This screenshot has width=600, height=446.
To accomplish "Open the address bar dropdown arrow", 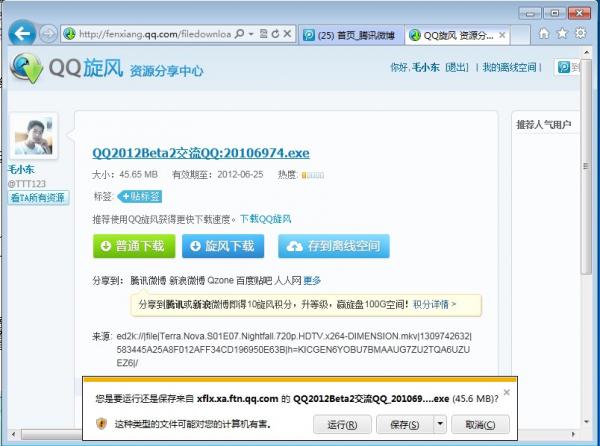I will point(251,34).
